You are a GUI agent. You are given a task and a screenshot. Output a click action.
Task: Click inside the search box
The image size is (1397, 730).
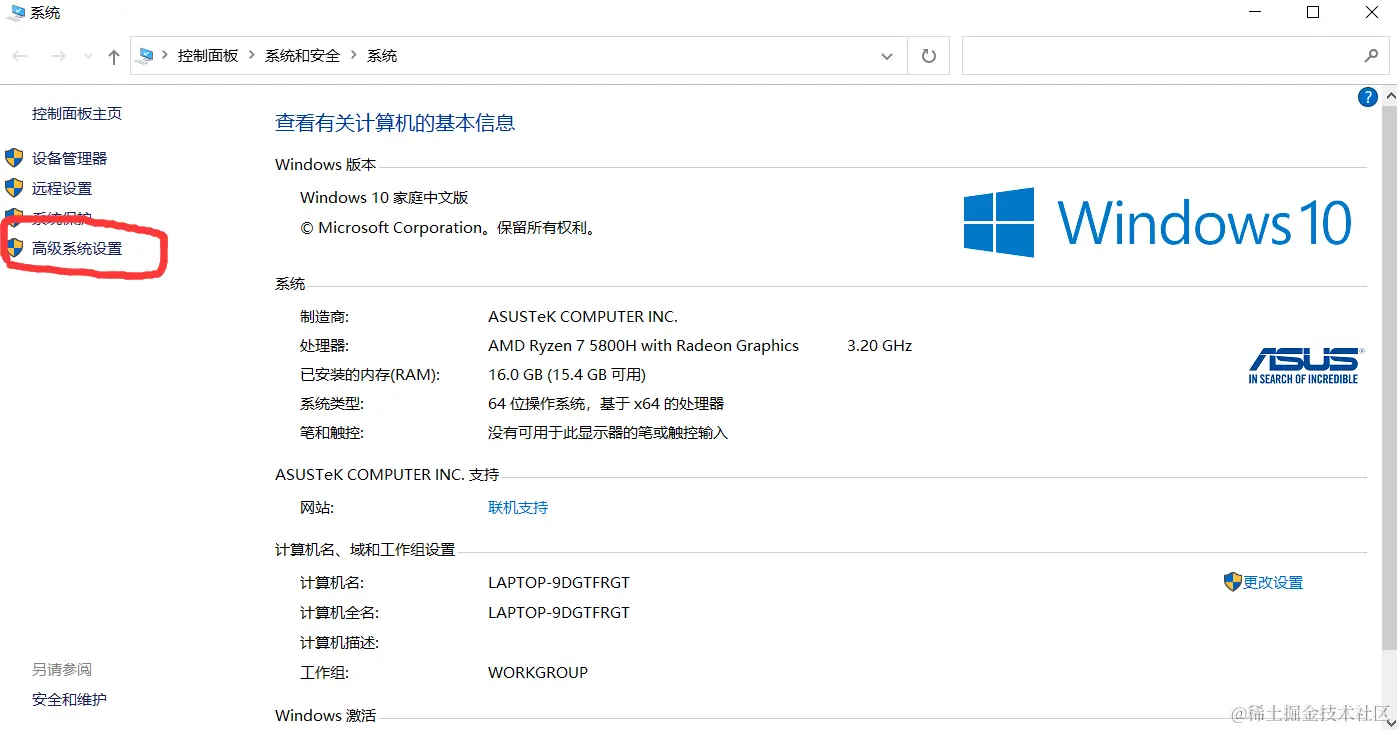[1150, 56]
